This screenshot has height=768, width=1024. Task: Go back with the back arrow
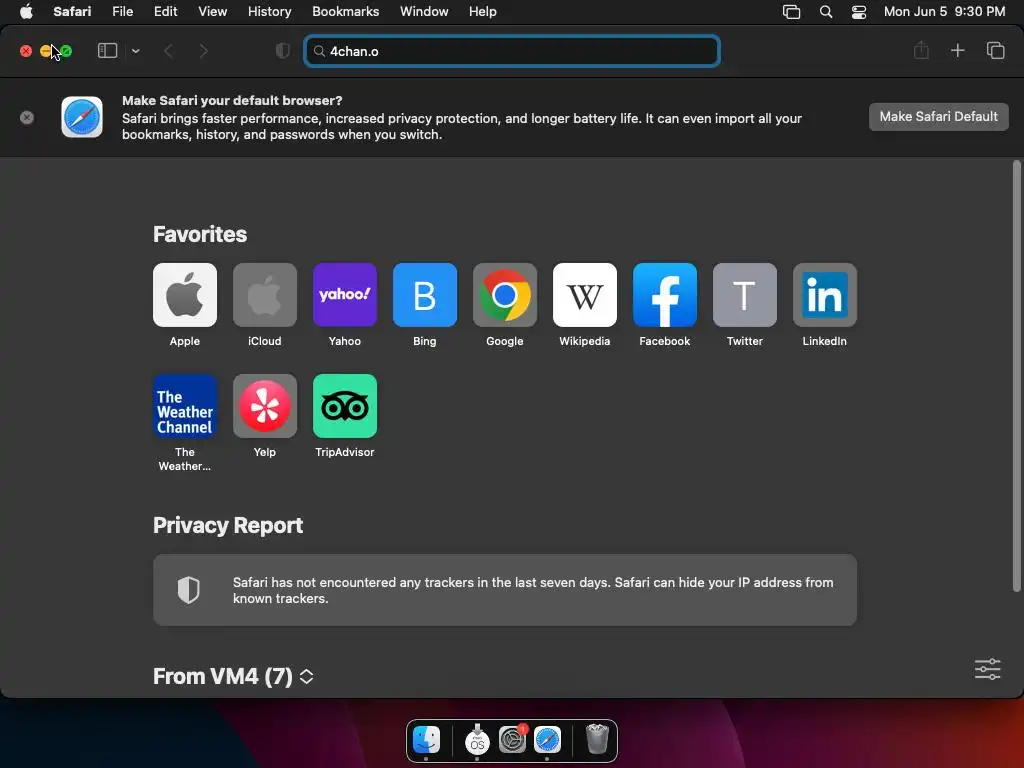tap(168, 51)
